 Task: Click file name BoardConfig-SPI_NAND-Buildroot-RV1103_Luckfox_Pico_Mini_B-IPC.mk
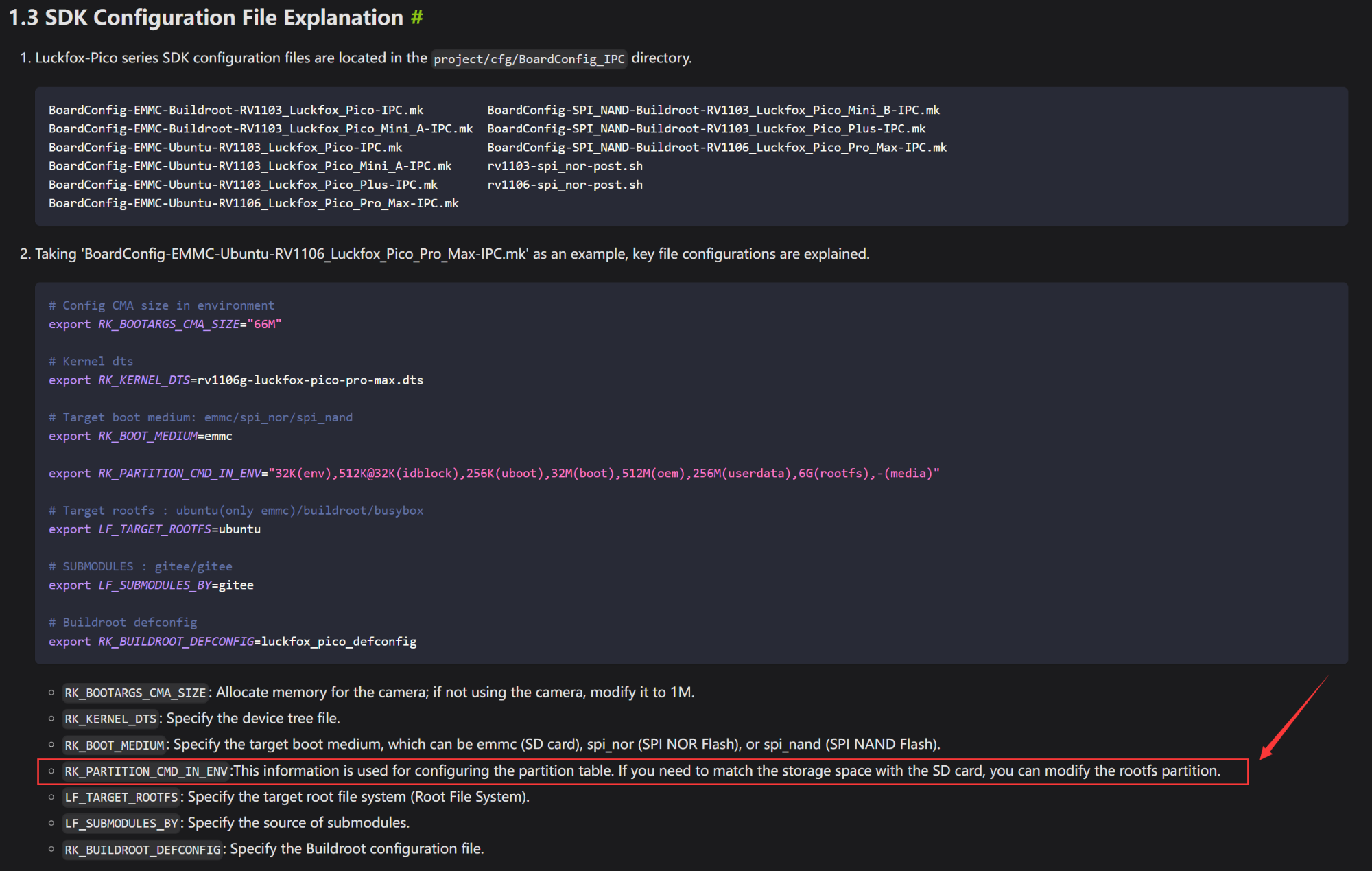[713, 110]
